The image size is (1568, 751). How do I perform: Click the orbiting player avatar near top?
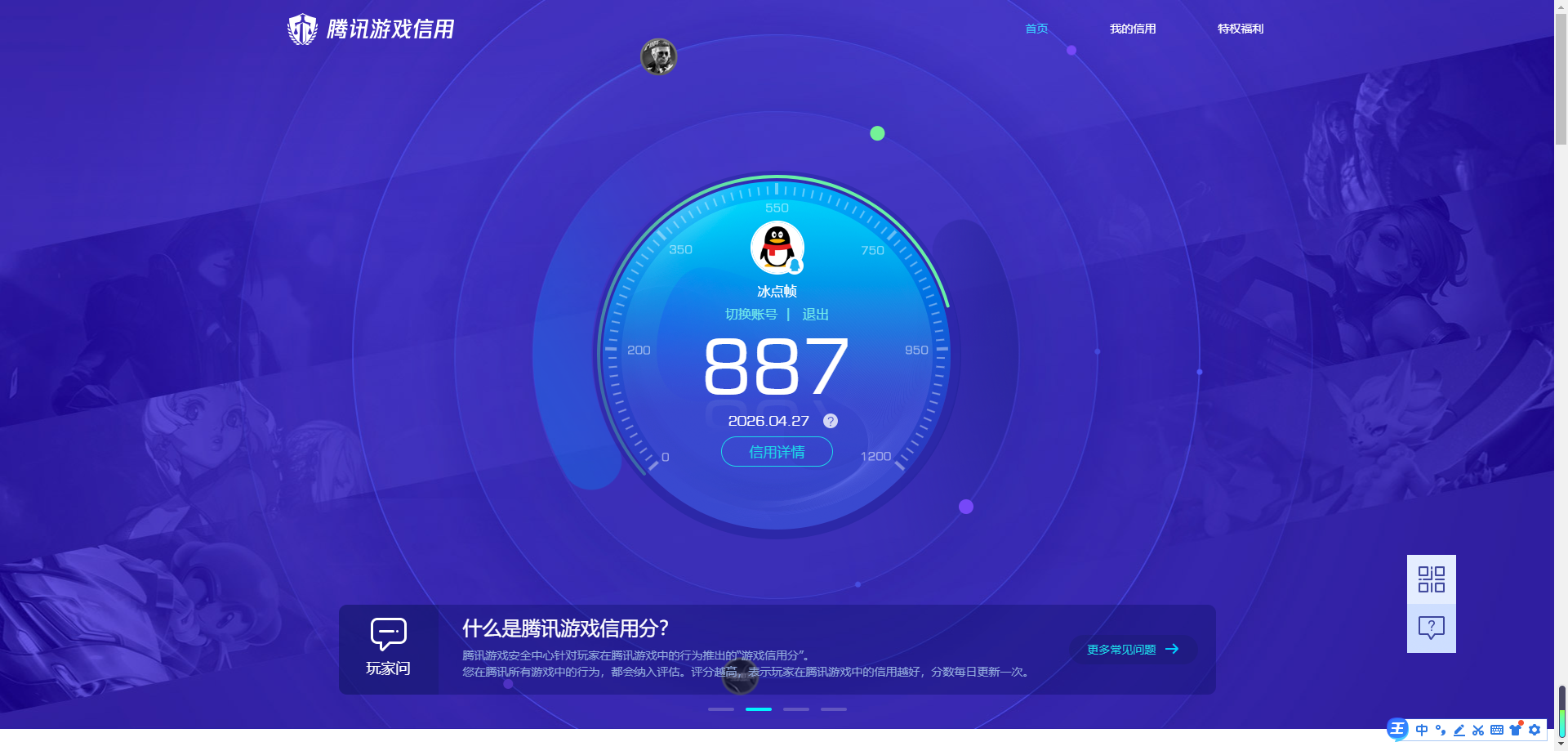click(658, 56)
